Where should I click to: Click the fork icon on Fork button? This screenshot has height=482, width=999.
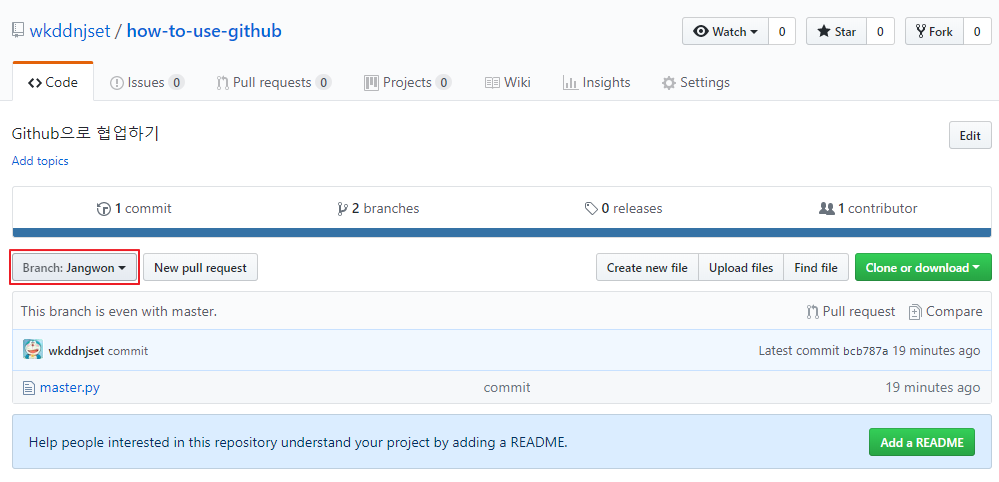pyautogui.click(x=921, y=31)
